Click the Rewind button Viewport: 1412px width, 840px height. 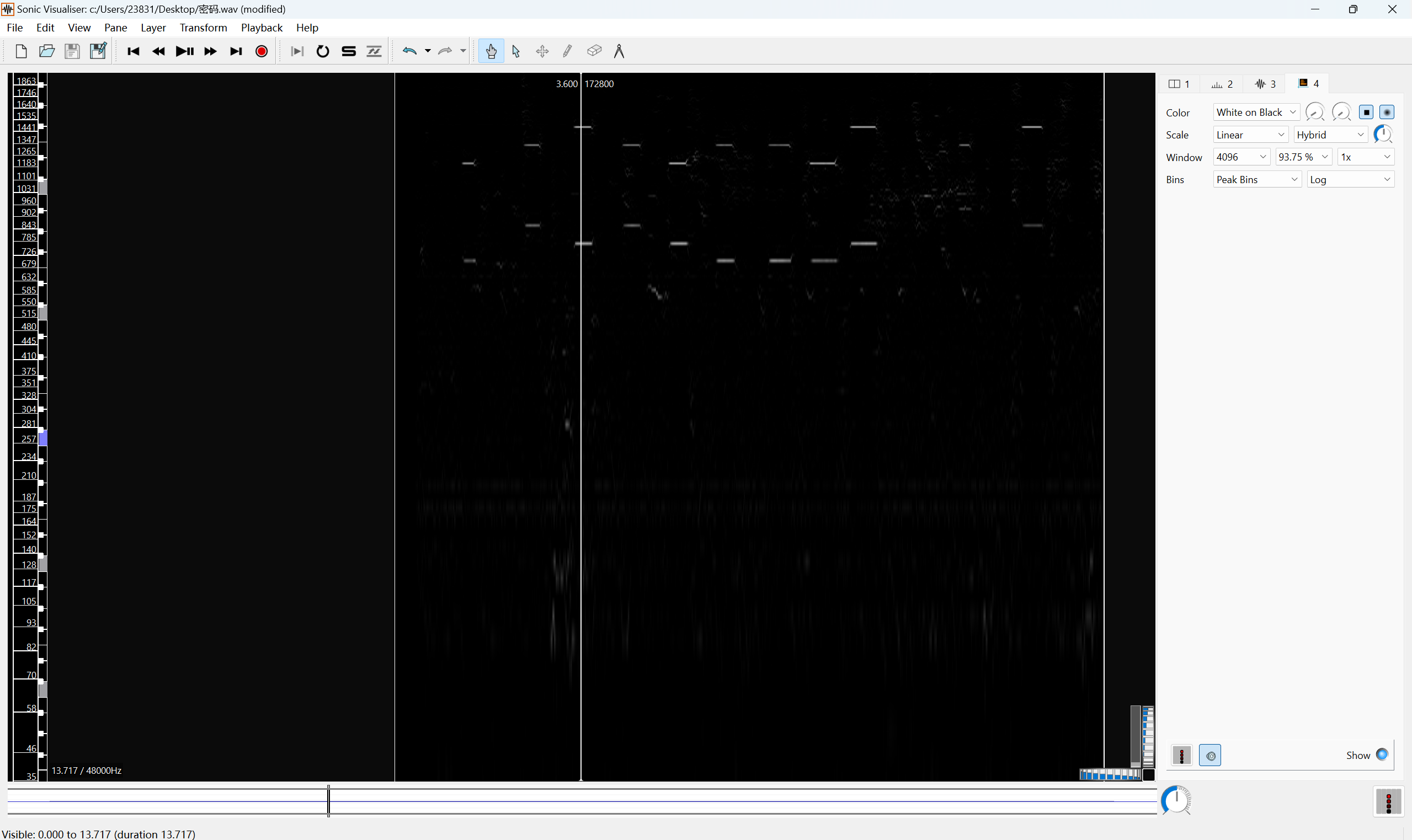click(158, 51)
